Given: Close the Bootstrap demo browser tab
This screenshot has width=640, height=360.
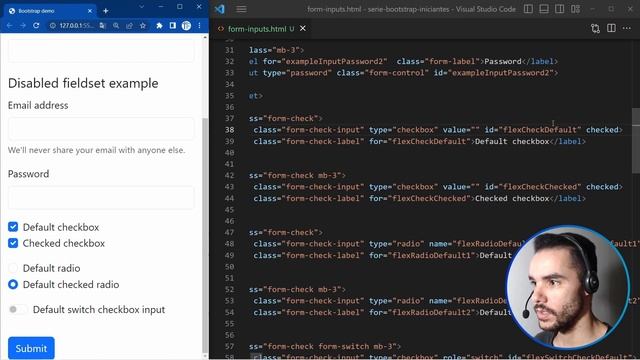Looking at the screenshot, I should click(90, 11).
